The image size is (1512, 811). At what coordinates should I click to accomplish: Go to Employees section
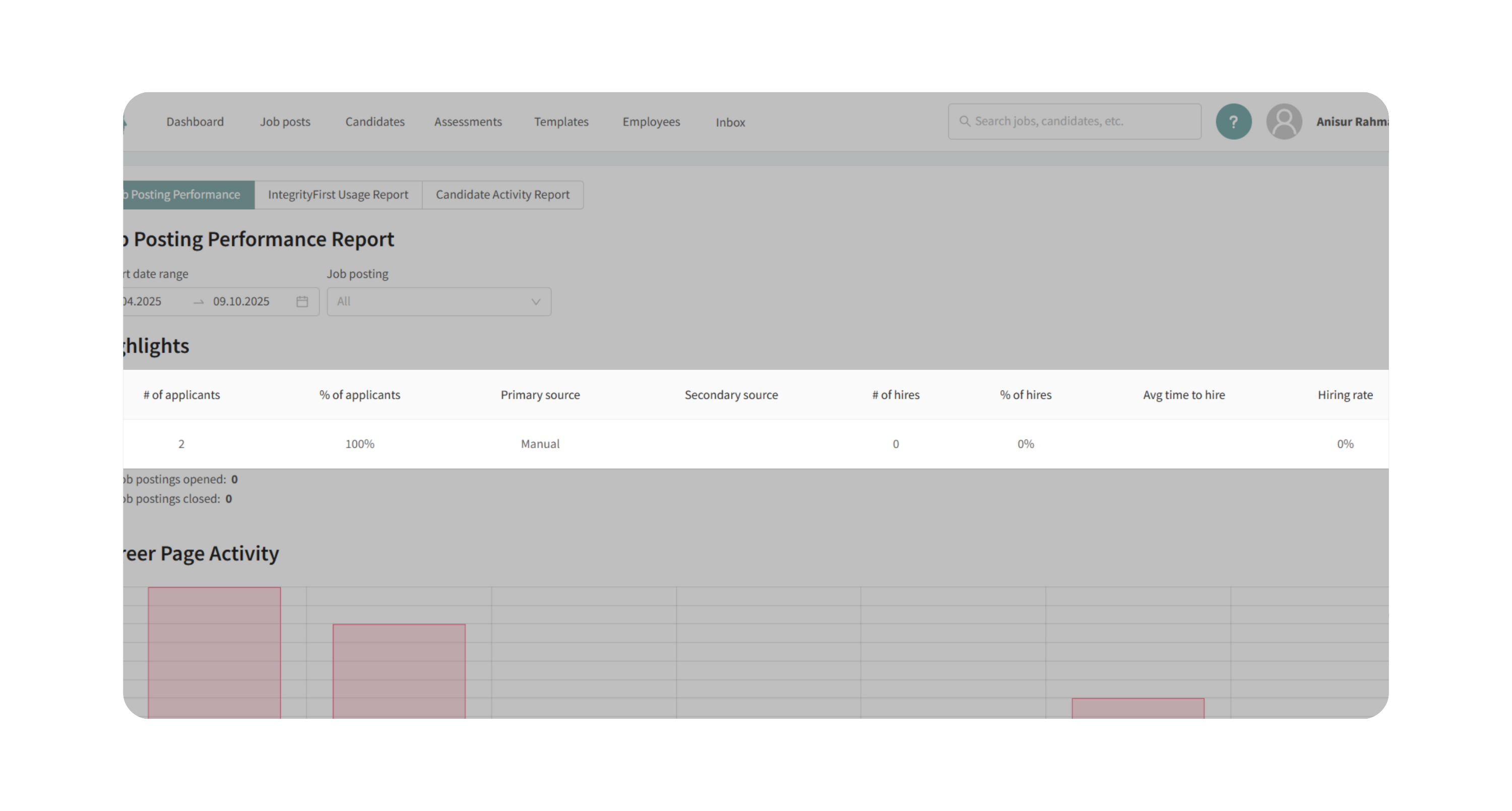[x=651, y=122]
